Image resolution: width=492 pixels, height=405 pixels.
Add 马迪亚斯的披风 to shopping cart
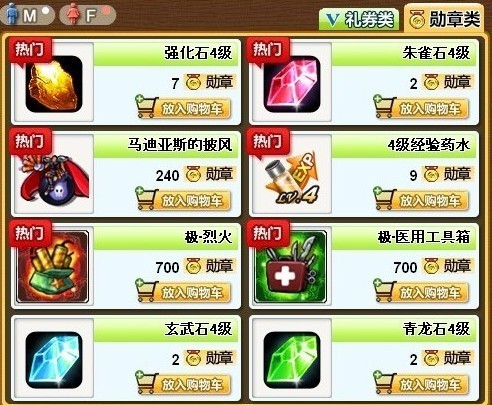click(x=183, y=199)
